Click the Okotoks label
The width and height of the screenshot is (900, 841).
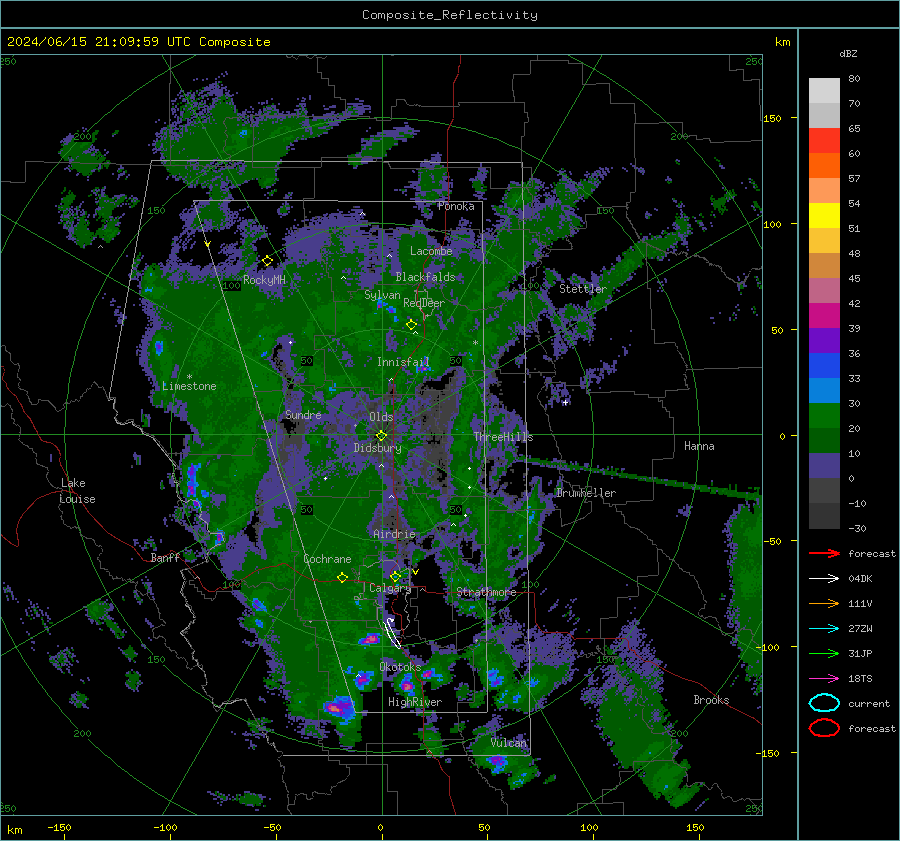[400, 667]
